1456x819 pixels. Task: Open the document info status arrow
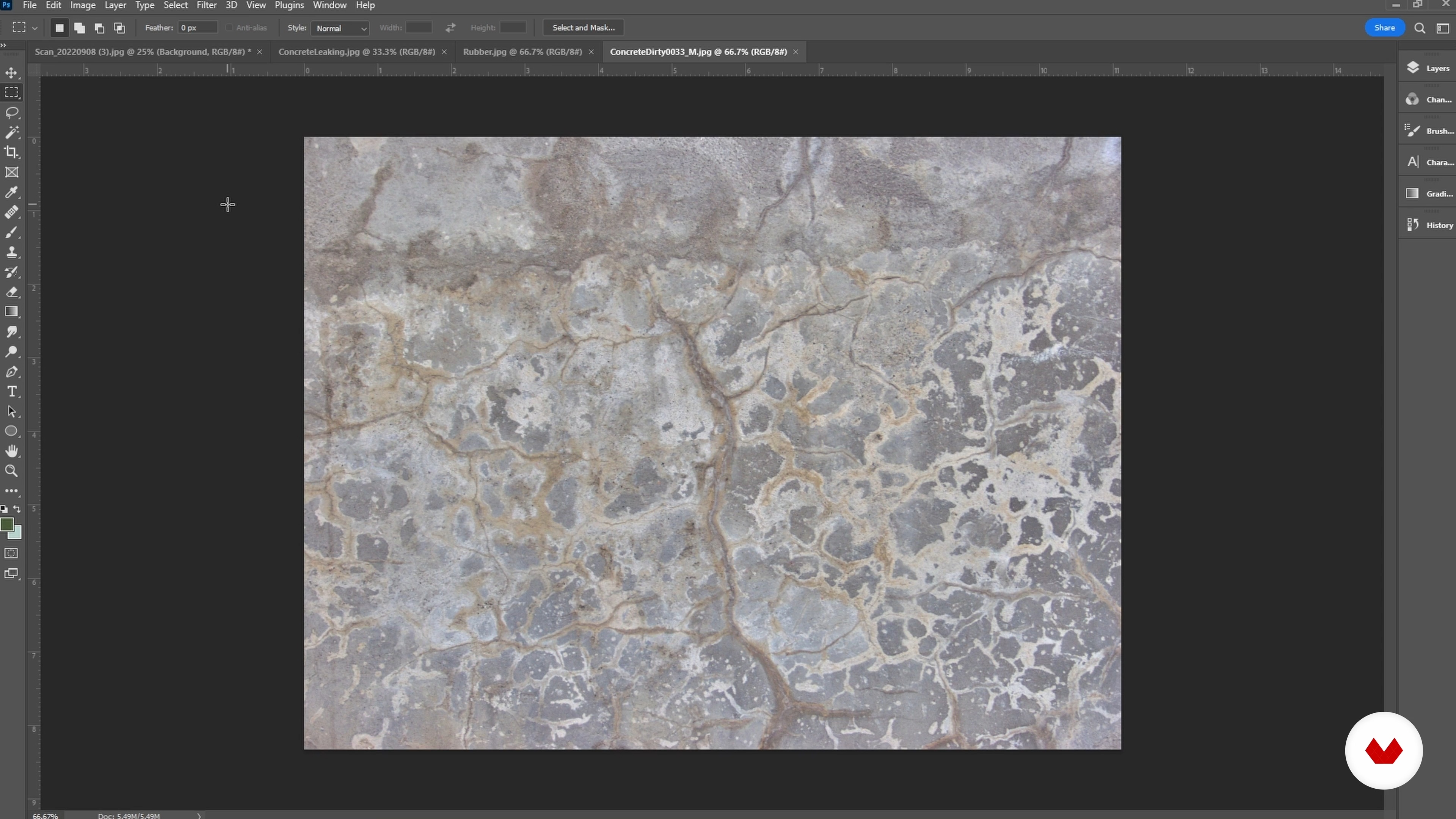pyautogui.click(x=199, y=816)
